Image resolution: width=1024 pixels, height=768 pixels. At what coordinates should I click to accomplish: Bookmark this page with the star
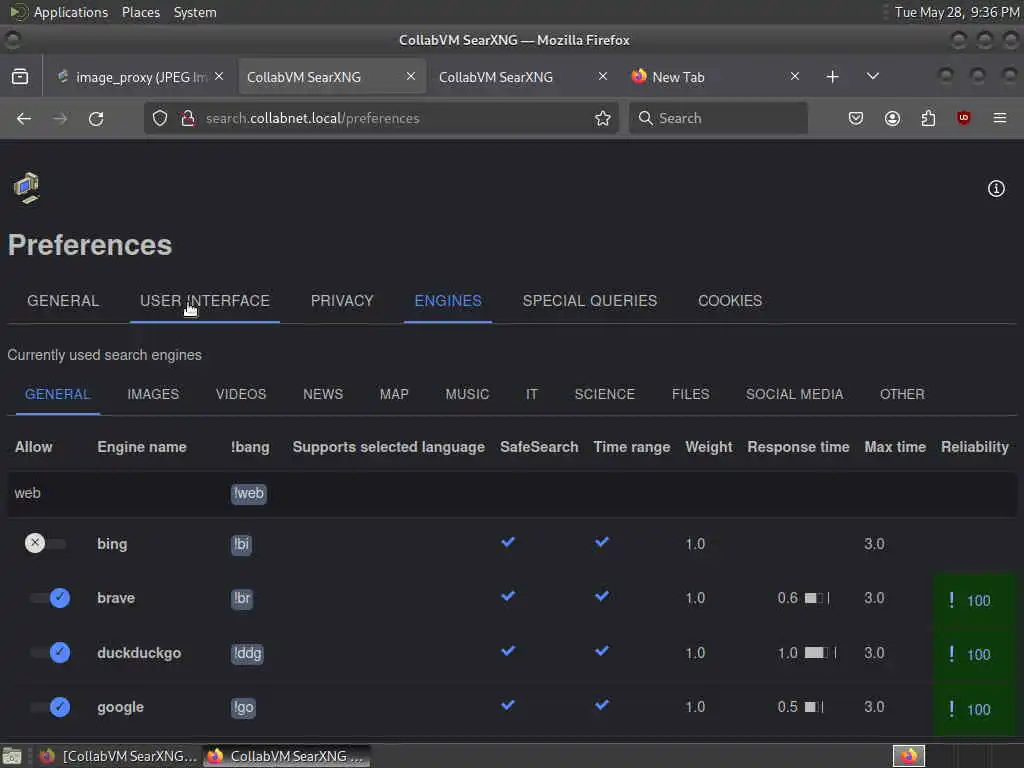point(603,118)
